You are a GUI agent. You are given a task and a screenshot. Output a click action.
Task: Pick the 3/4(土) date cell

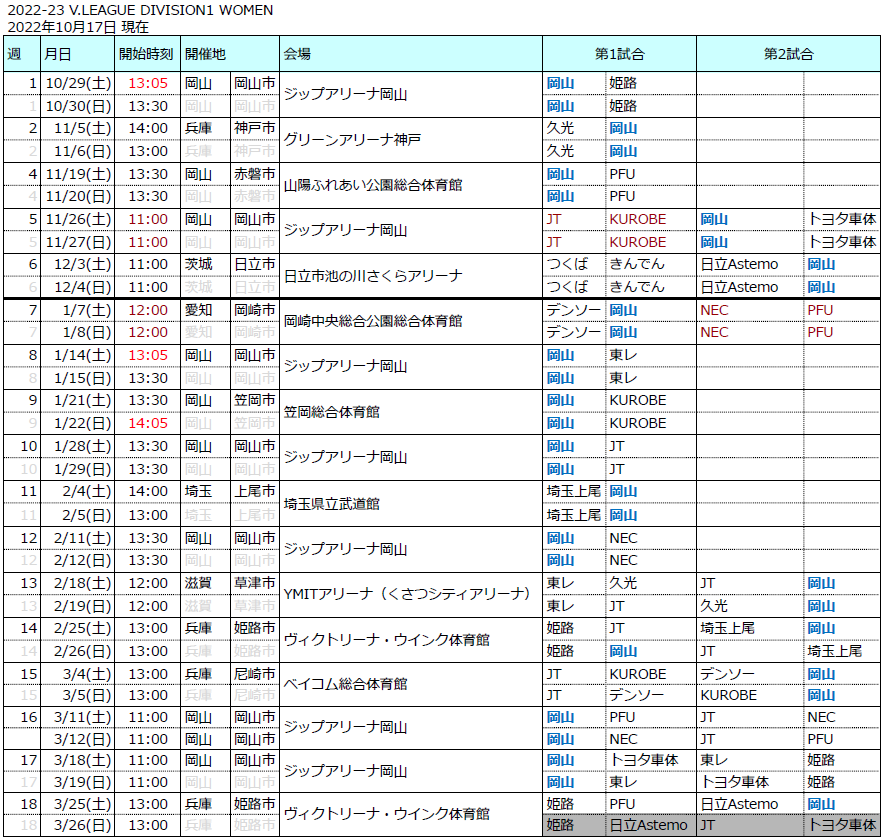87,674
